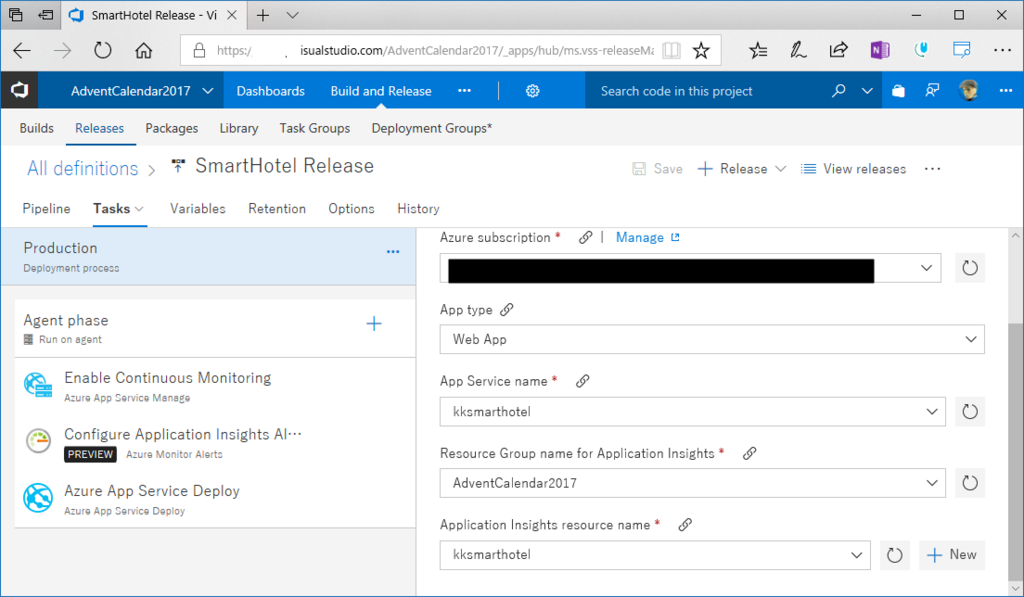The width and height of the screenshot is (1024, 597).
Task: Open Application Insights resource name dropdown
Action: (655, 555)
